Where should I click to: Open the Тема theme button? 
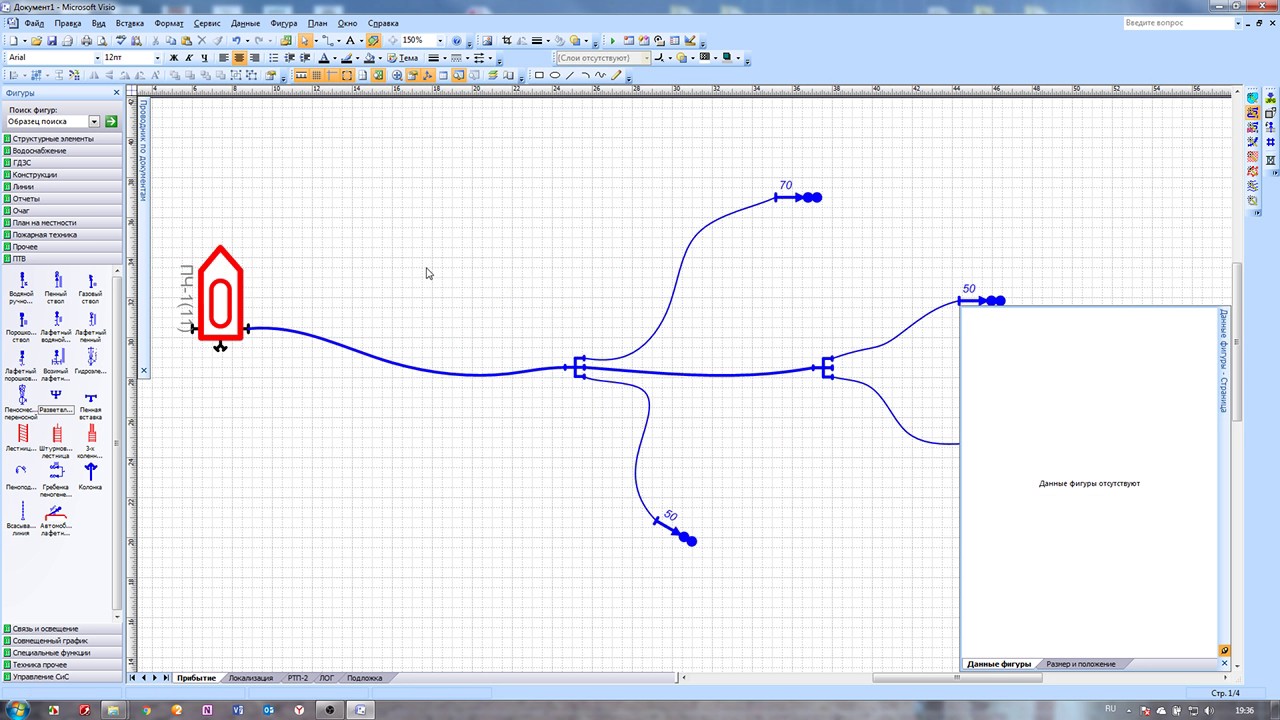click(x=404, y=58)
